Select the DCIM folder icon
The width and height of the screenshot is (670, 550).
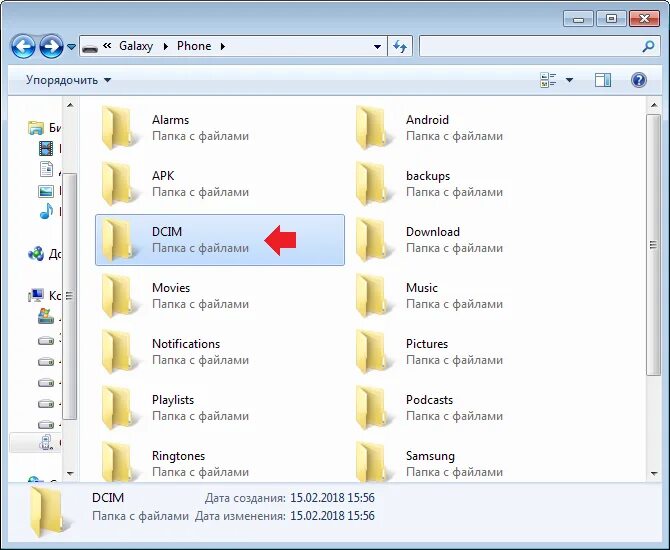(x=120, y=240)
